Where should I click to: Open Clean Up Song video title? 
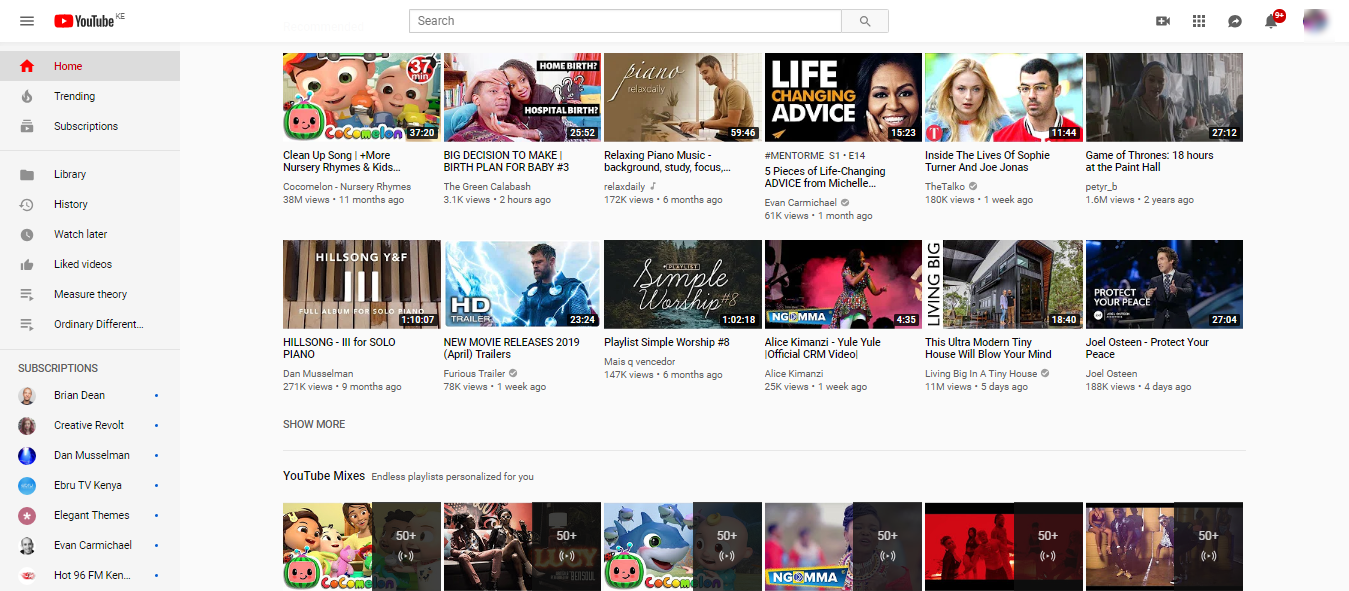point(341,161)
